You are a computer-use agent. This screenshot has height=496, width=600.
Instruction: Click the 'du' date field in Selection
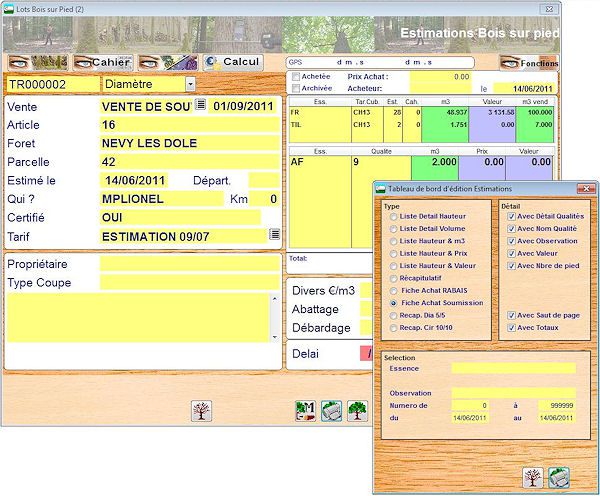[x=470, y=418]
